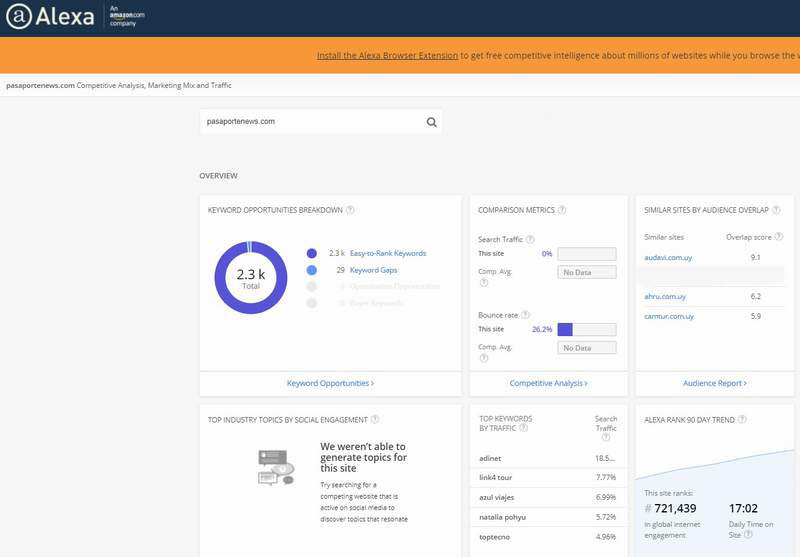Click the 6.99% search traffic value

click(x=606, y=497)
